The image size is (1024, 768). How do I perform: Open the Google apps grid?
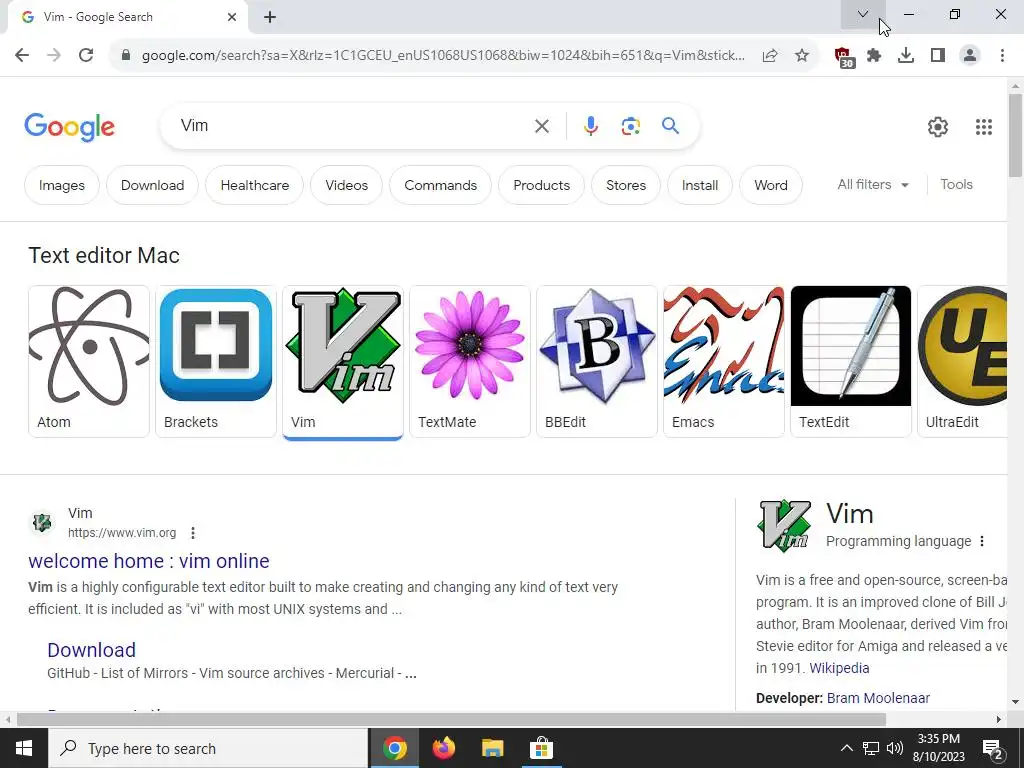pyautogui.click(x=984, y=127)
